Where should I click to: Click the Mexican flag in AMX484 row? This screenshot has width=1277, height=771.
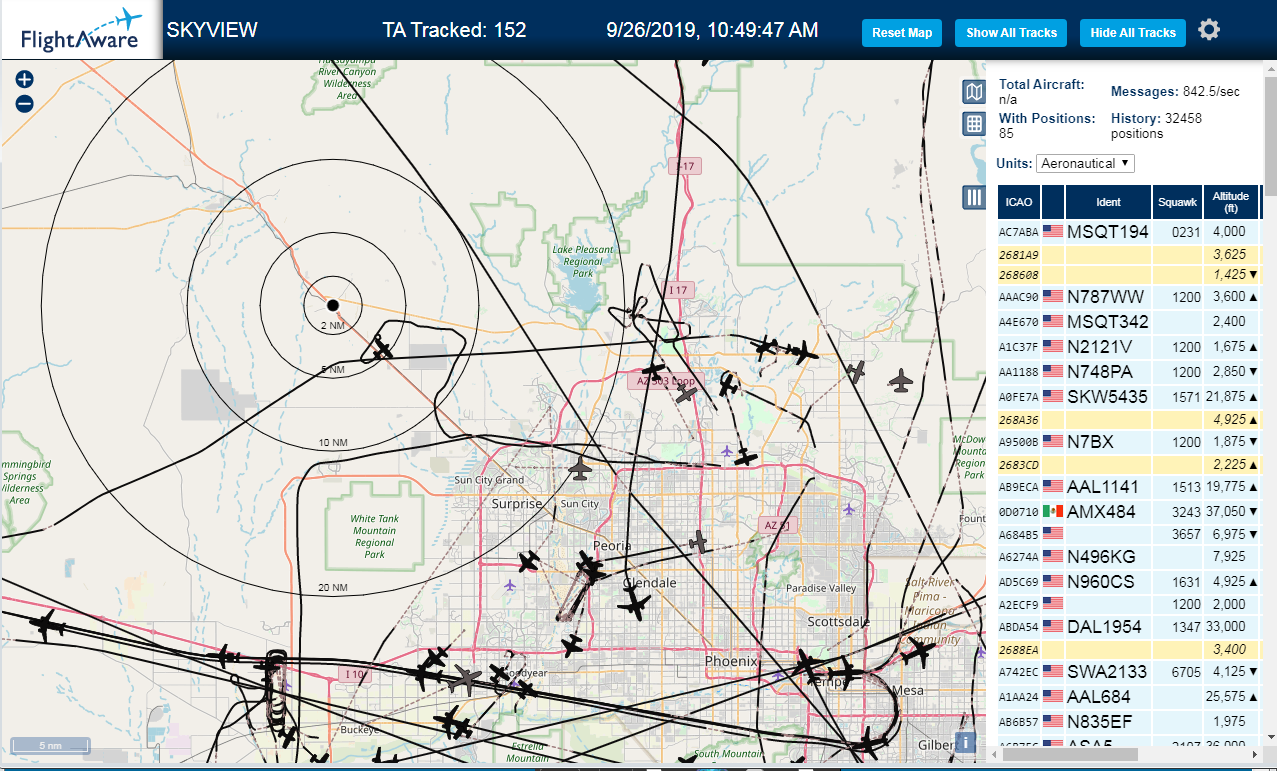point(1052,511)
